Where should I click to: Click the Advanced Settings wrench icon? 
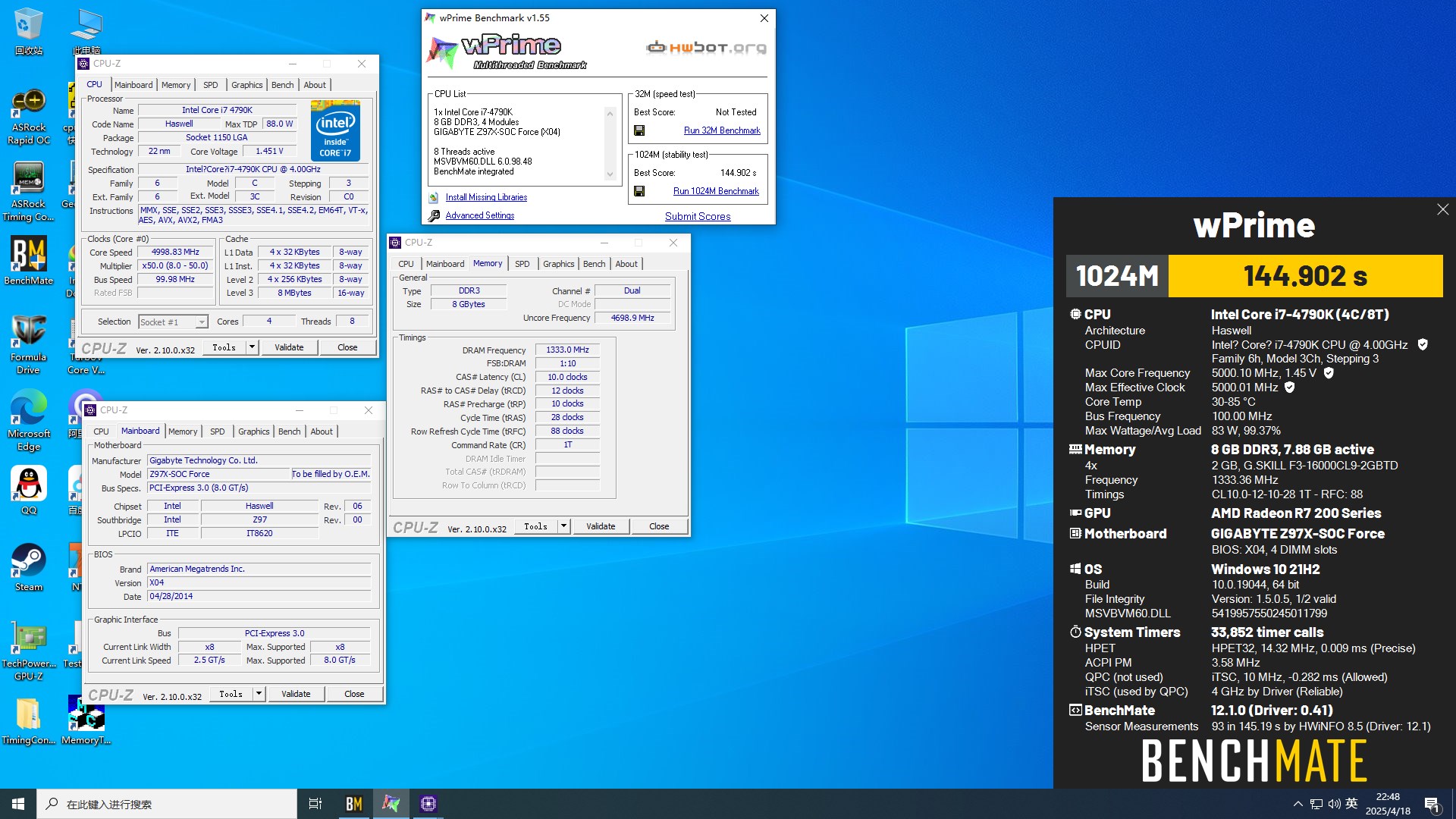pos(434,216)
